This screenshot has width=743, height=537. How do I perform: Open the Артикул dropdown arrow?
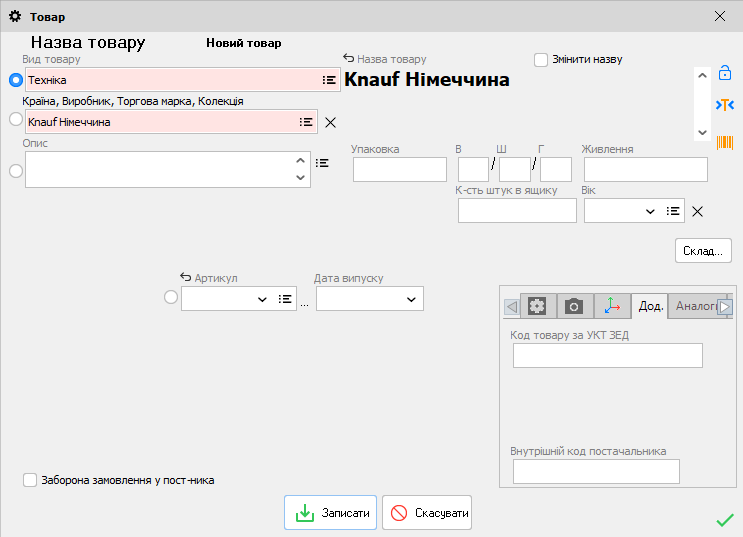(263, 299)
